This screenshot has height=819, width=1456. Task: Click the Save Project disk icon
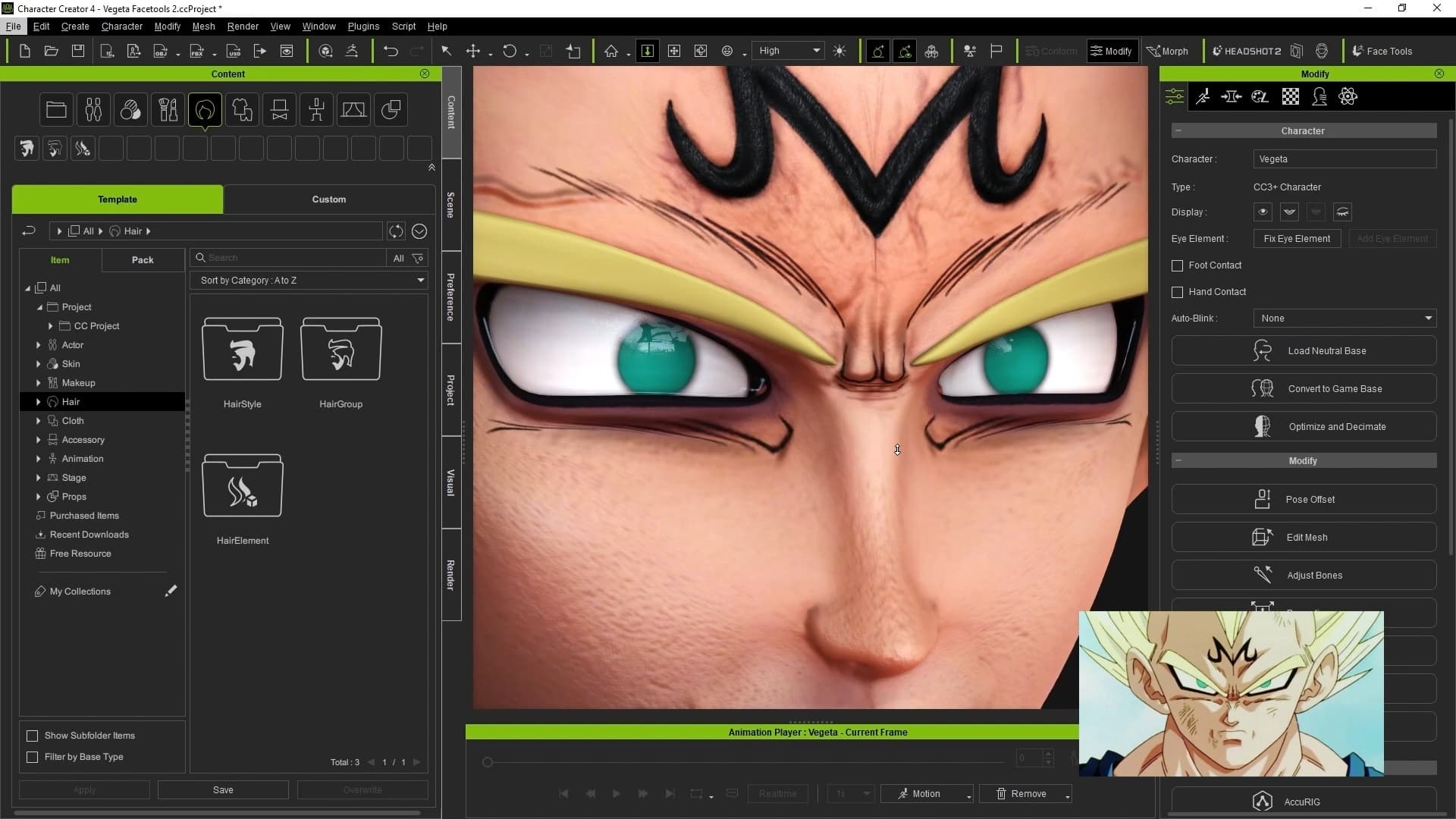pos(77,51)
